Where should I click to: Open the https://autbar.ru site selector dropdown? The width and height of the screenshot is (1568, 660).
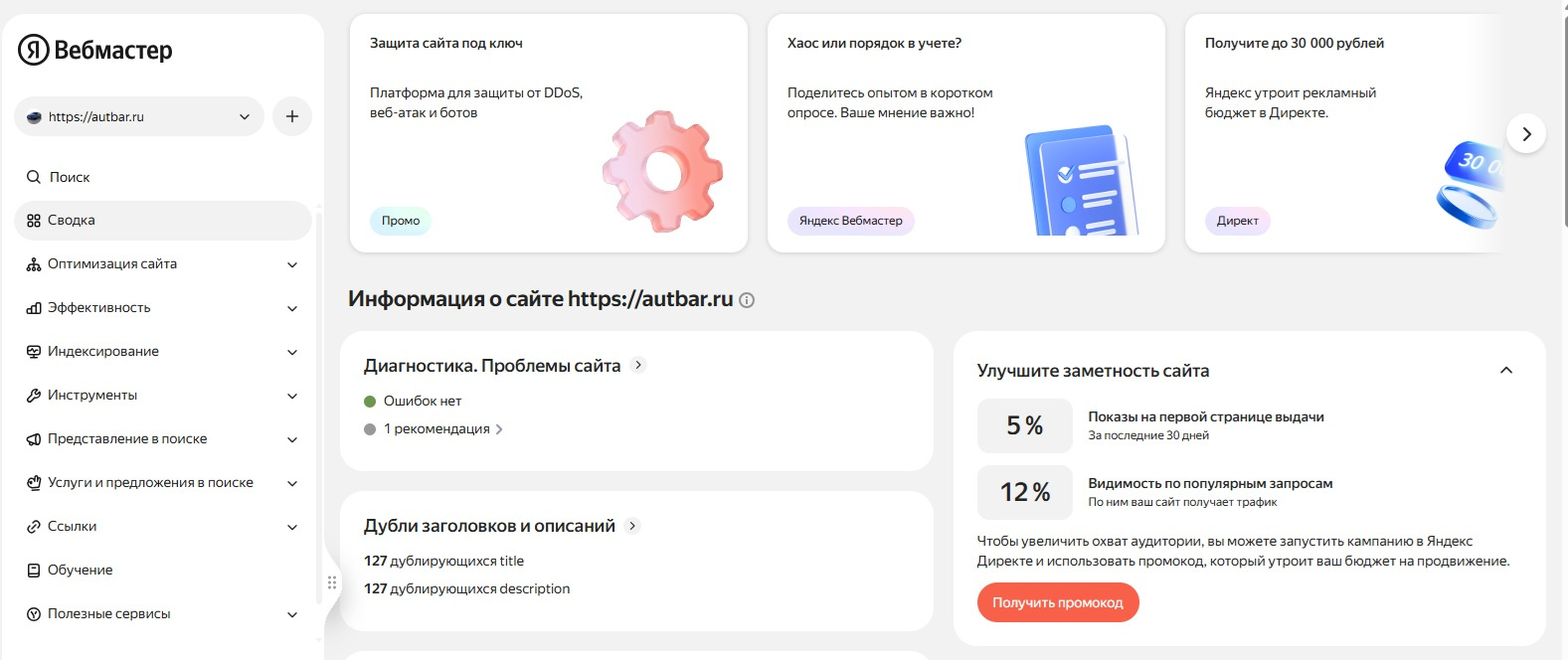(x=139, y=116)
